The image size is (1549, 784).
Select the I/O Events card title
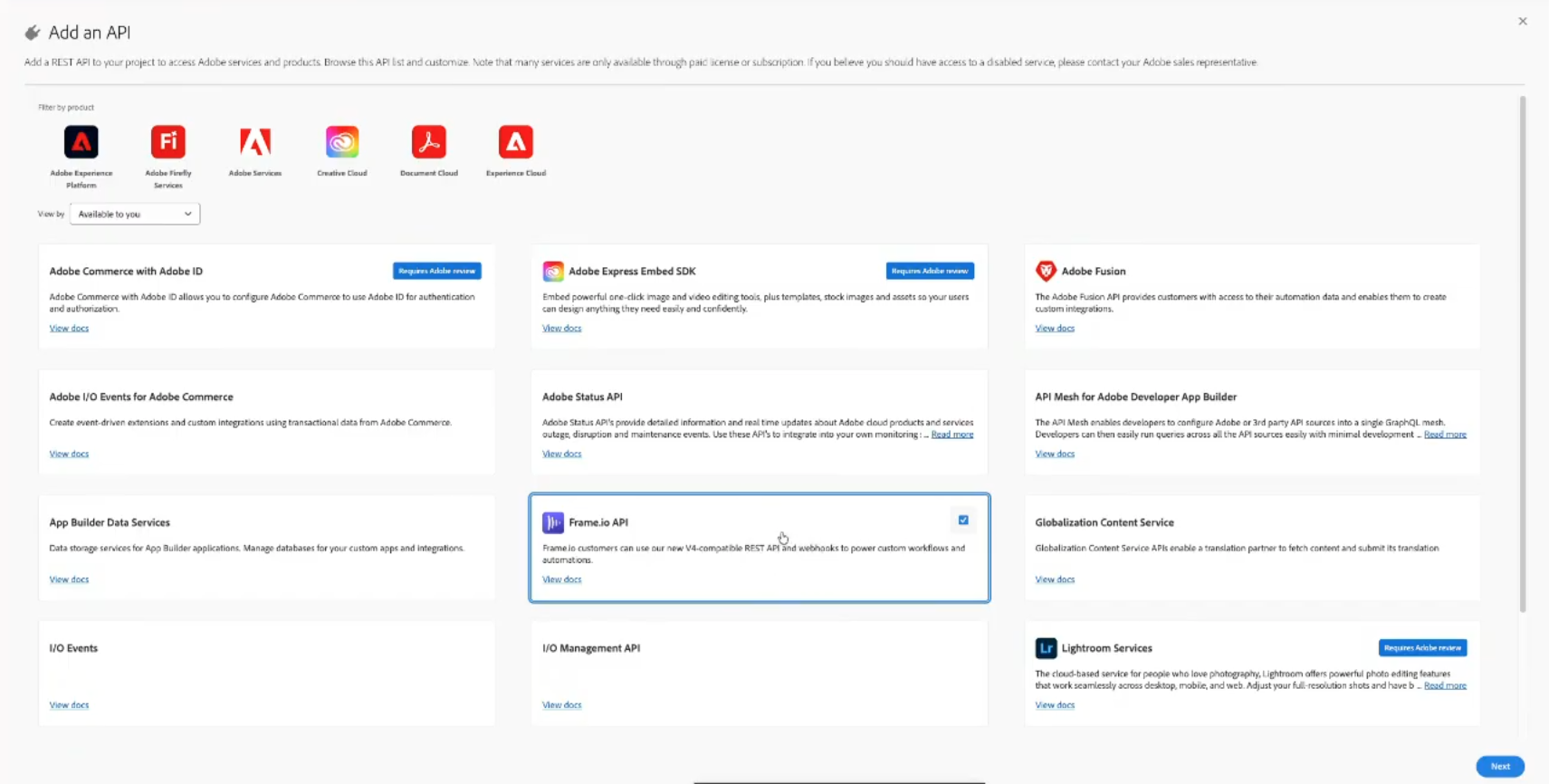tap(73, 648)
